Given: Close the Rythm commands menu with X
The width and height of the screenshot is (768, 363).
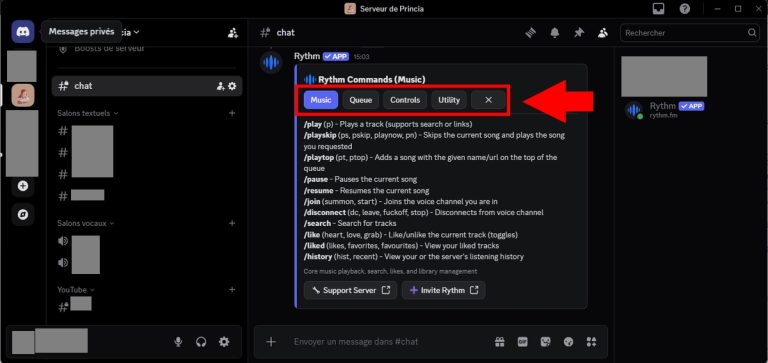Looking at the screenshot, I should point(488,100).
